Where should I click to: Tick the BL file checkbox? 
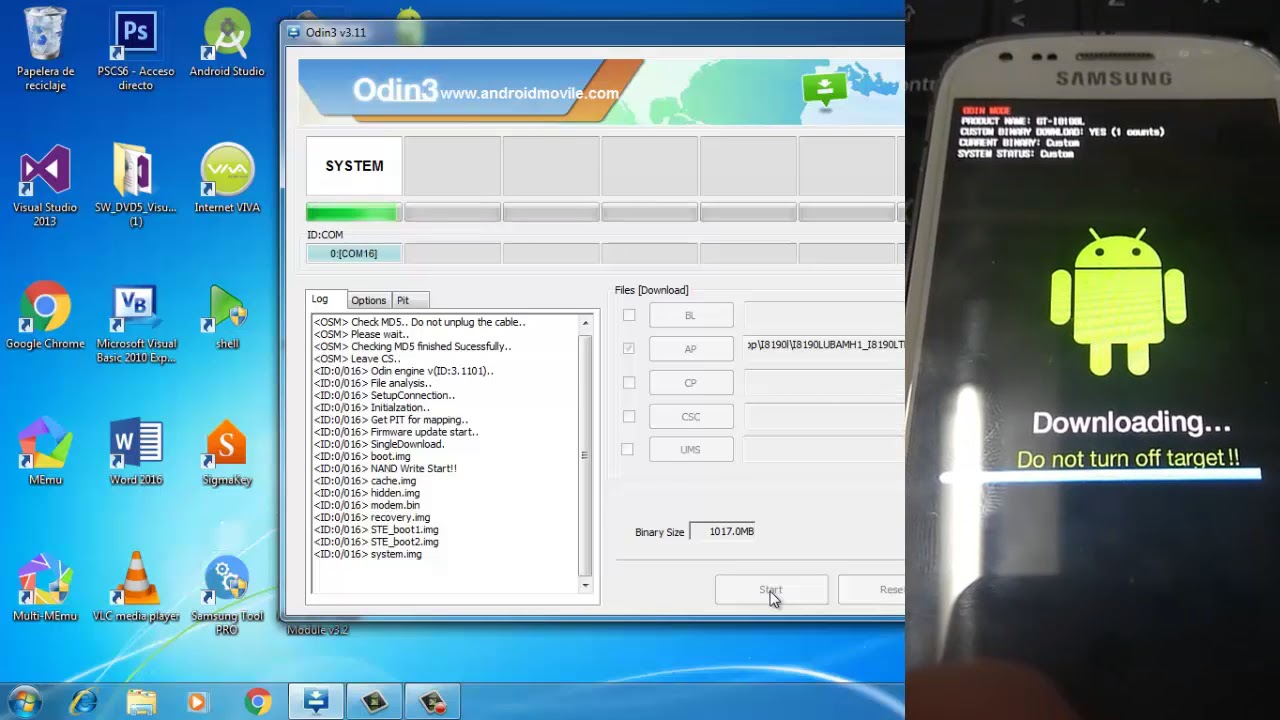click(629, 315)
